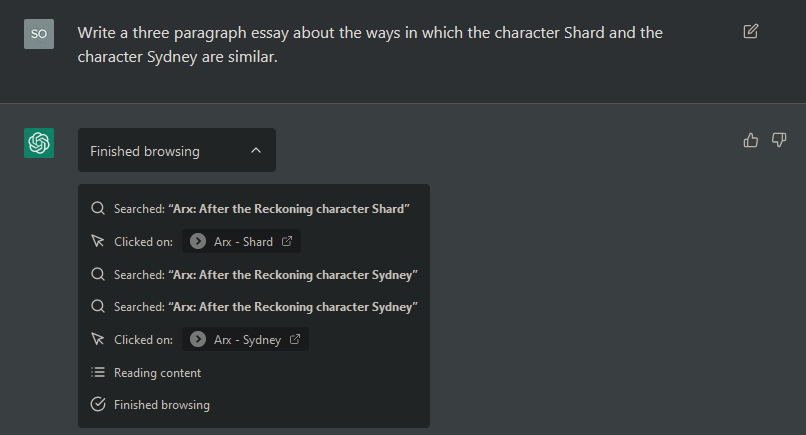This screenshot has height=435, width=806.
Task: Click external link icon next to Arx - Sydney
Action: click(295, 339)
